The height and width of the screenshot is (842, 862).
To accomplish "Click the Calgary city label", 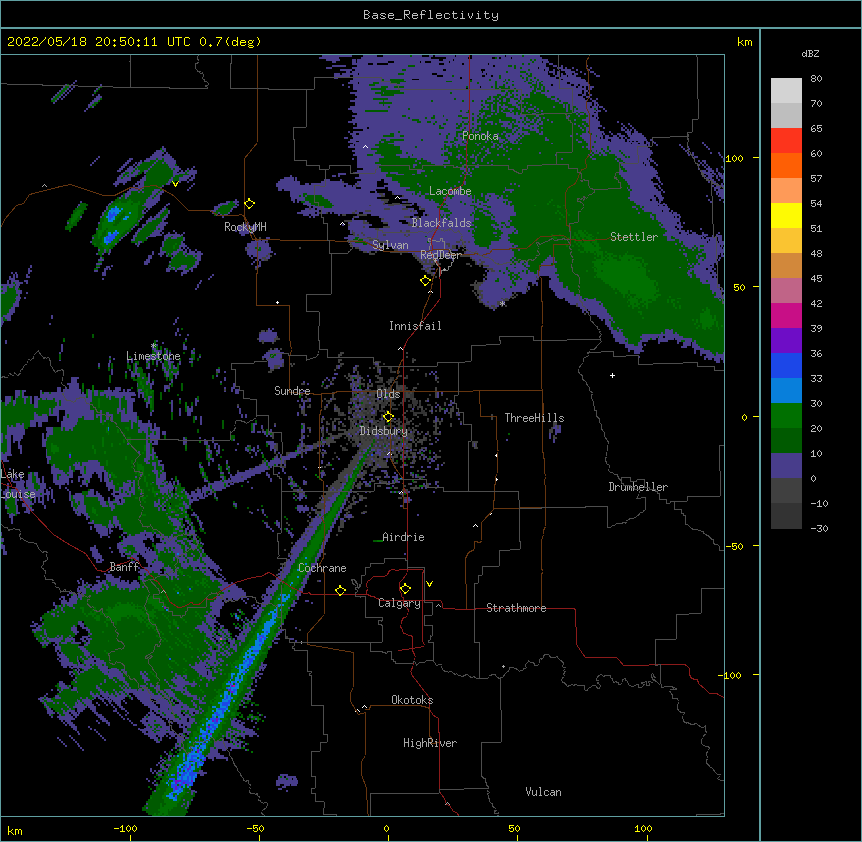I will tap(399, 603).
